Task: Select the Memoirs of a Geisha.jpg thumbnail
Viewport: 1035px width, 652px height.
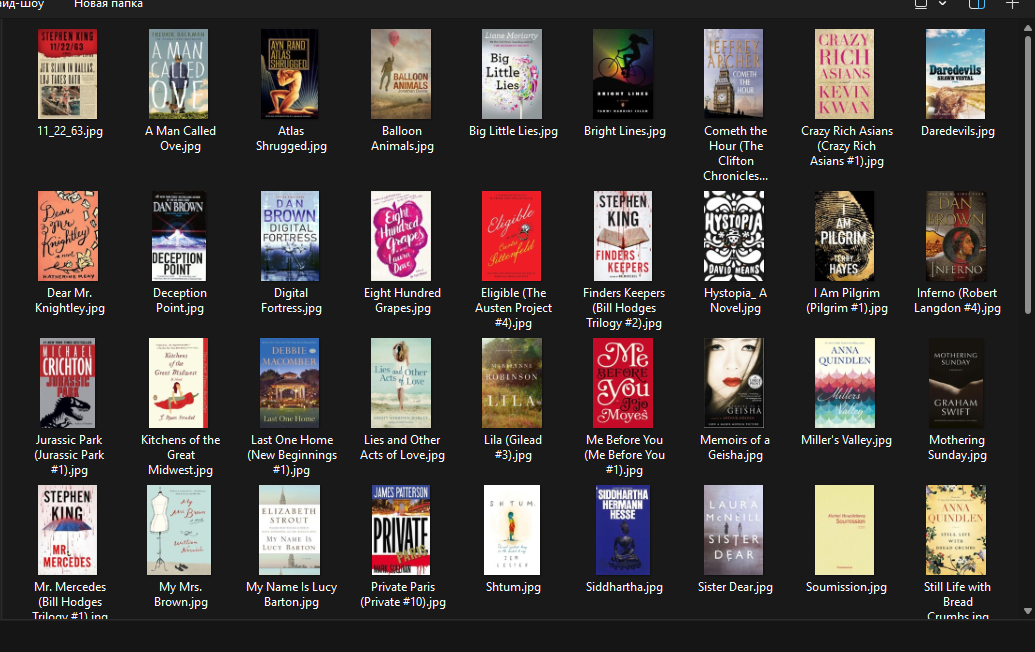Action: coord(733,383)
